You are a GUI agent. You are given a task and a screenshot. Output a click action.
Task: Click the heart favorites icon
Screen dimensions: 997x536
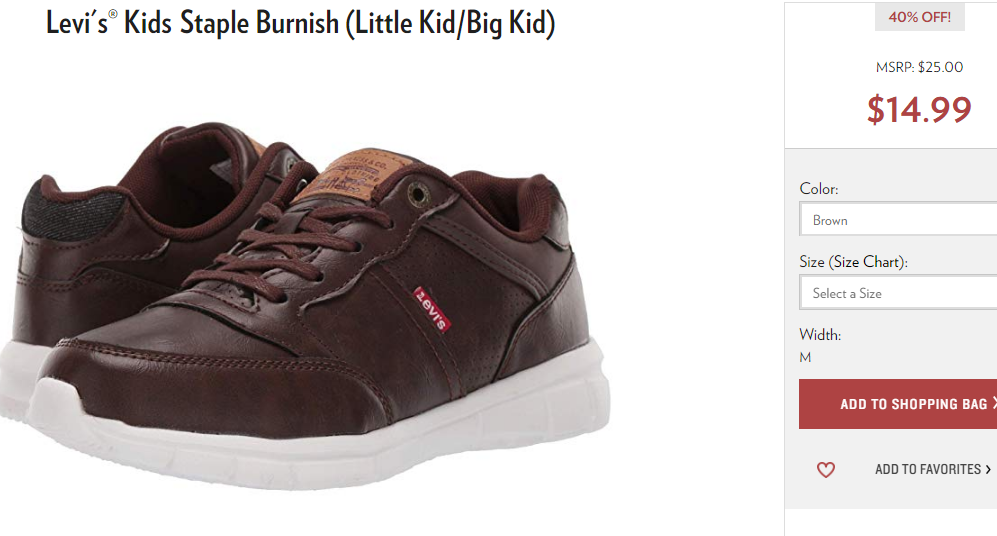tap(825, 470)
